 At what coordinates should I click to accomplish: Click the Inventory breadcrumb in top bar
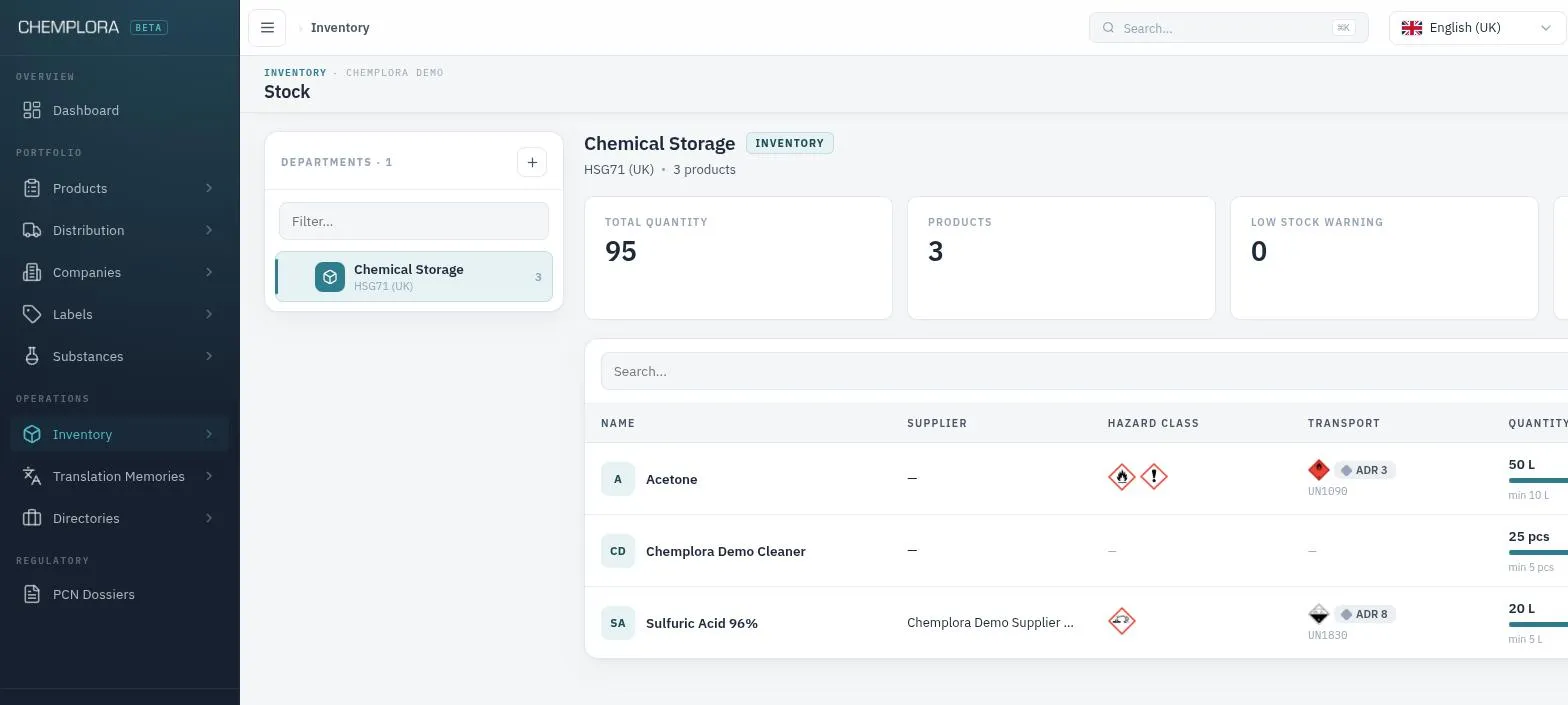click(340, 28)
